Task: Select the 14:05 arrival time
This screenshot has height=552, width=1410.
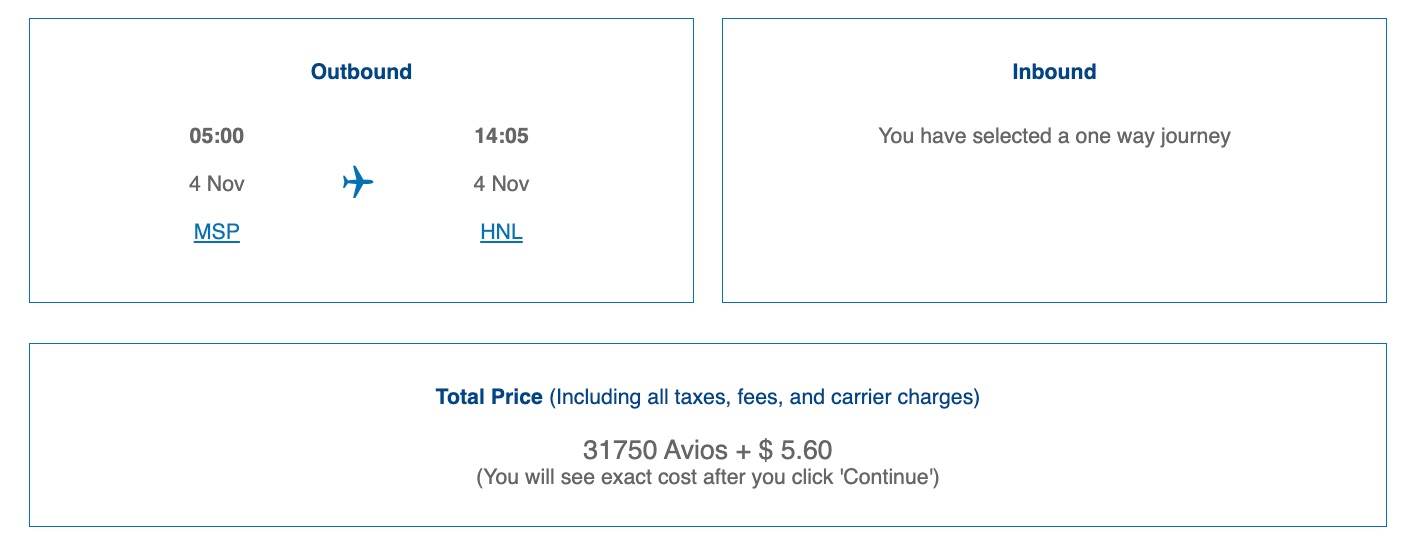Action: click(x=501, y=136)
